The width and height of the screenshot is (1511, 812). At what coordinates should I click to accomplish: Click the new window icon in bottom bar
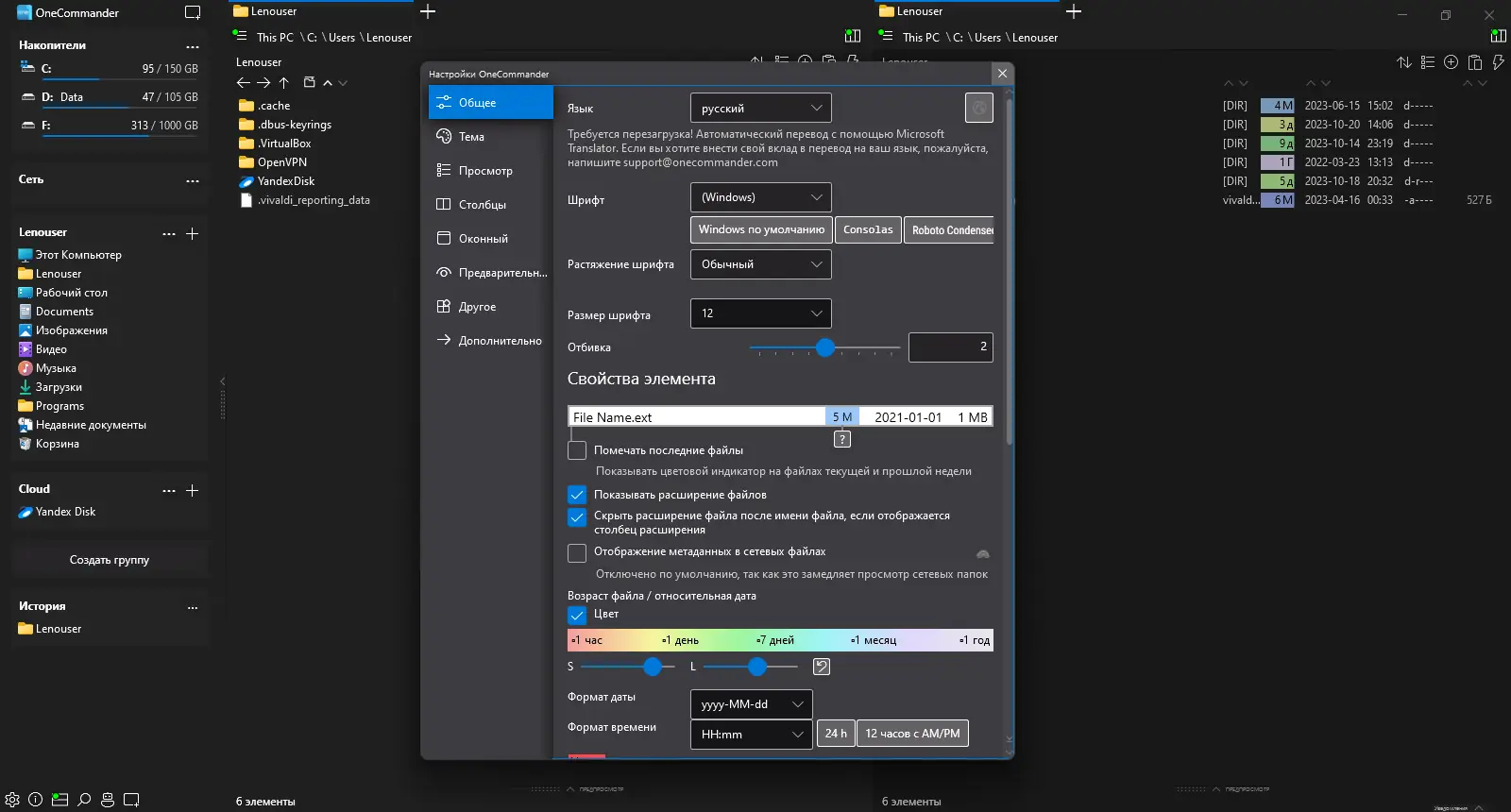(131, 800)
